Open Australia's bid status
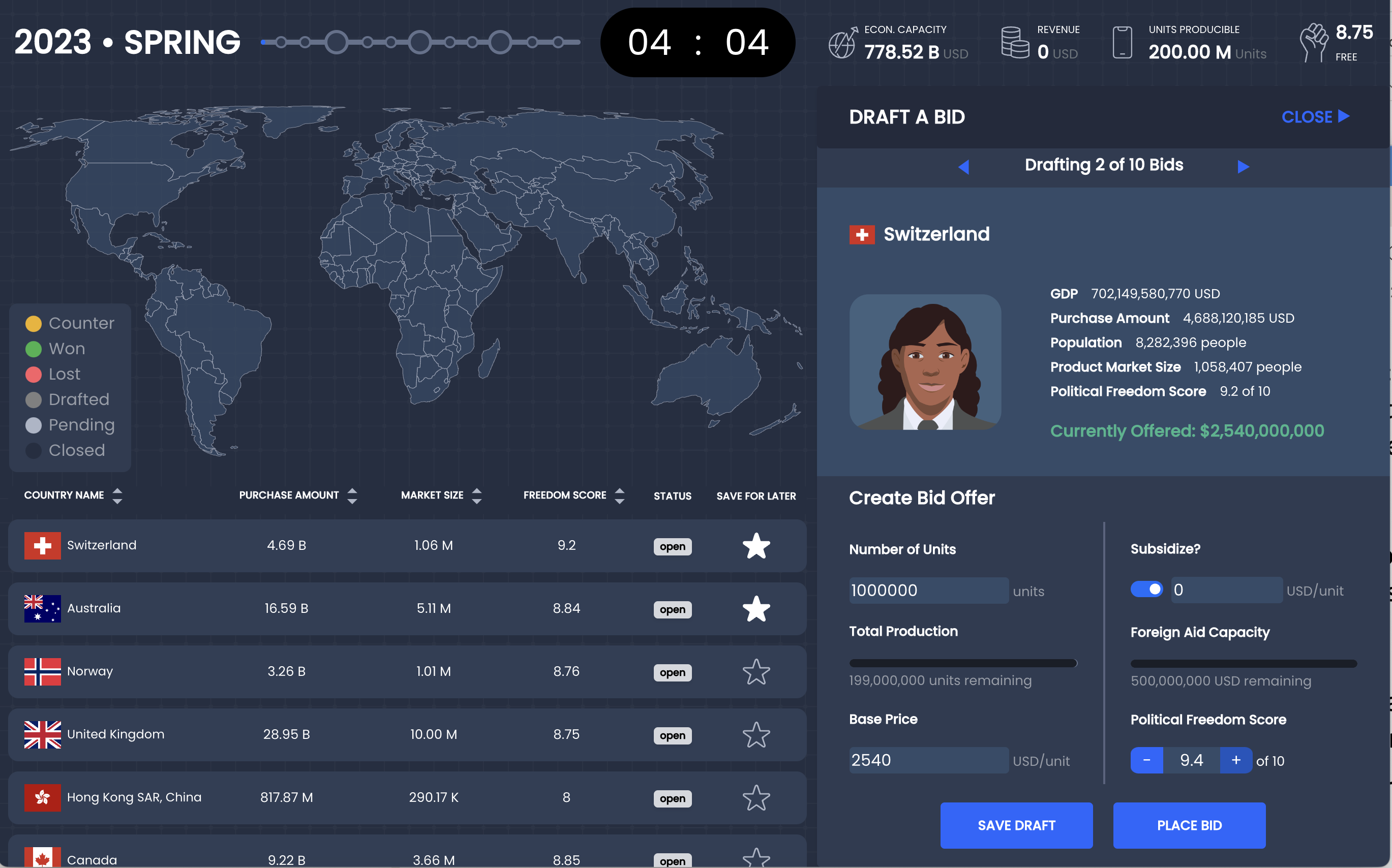 pyautogui.click(x=672, y=609)
